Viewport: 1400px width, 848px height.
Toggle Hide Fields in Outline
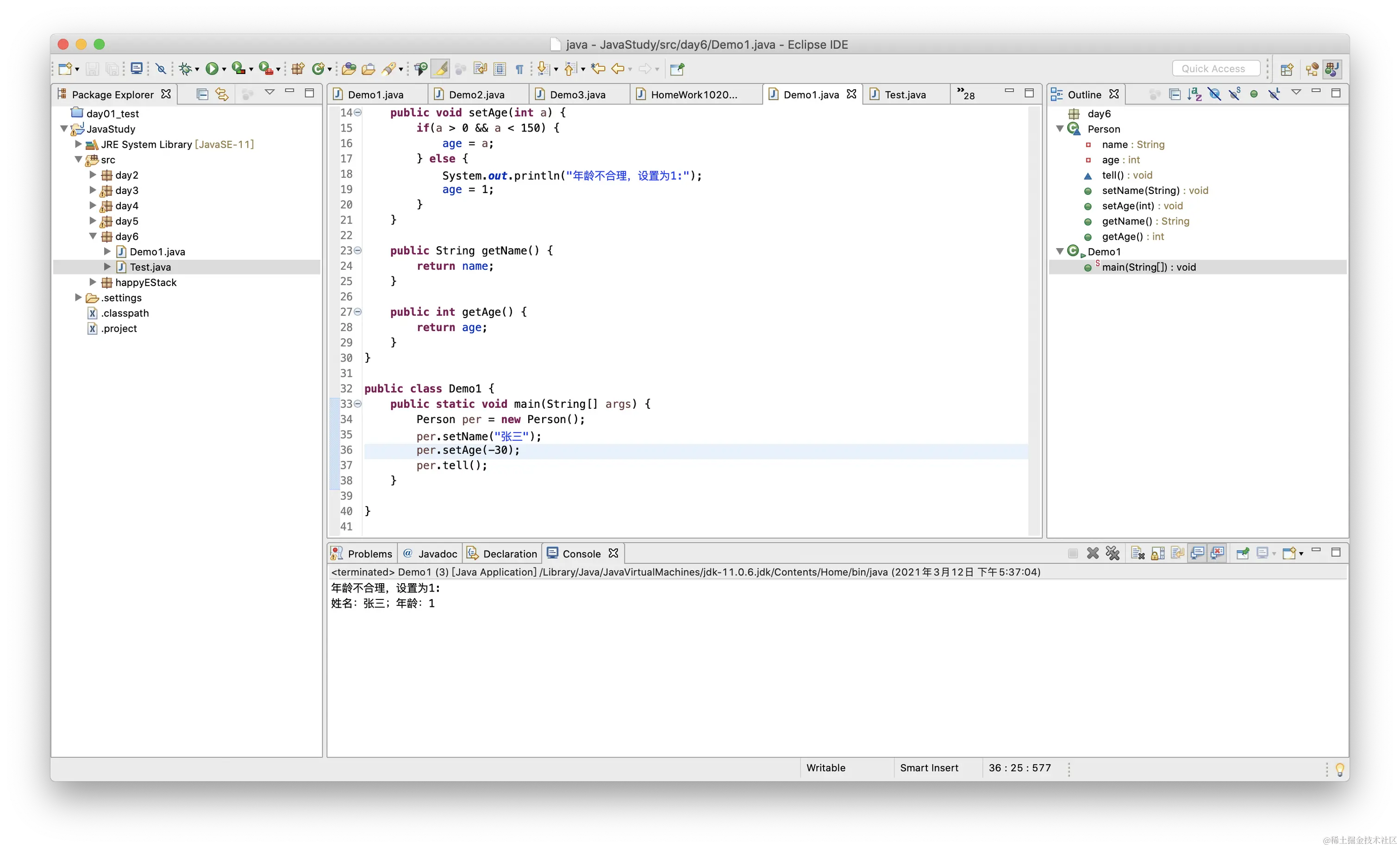(x=1214, y=94)
